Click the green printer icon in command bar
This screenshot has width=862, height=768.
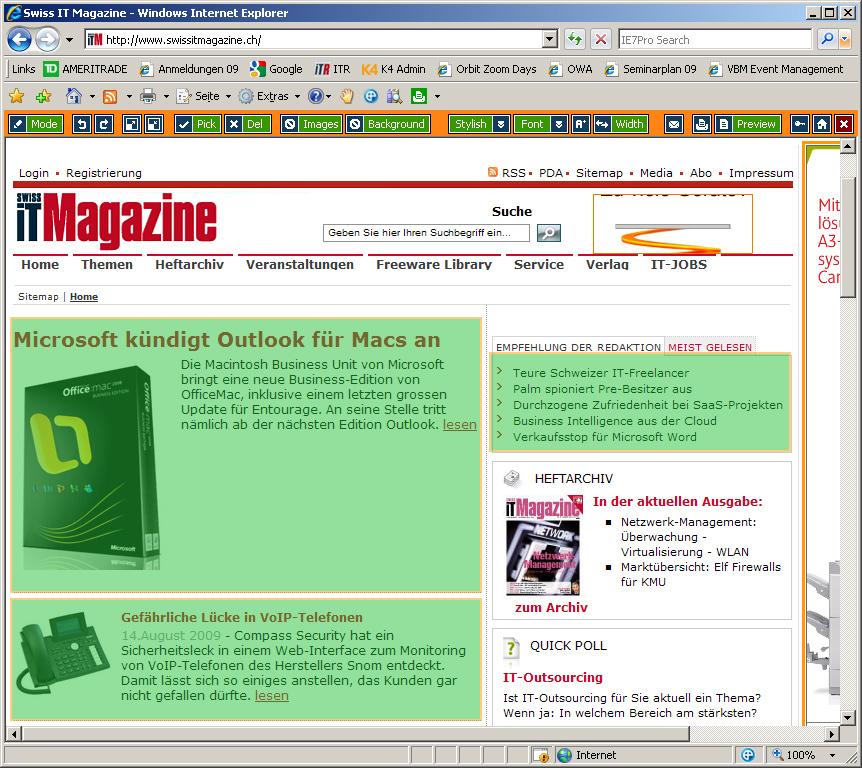coord(419,97)
